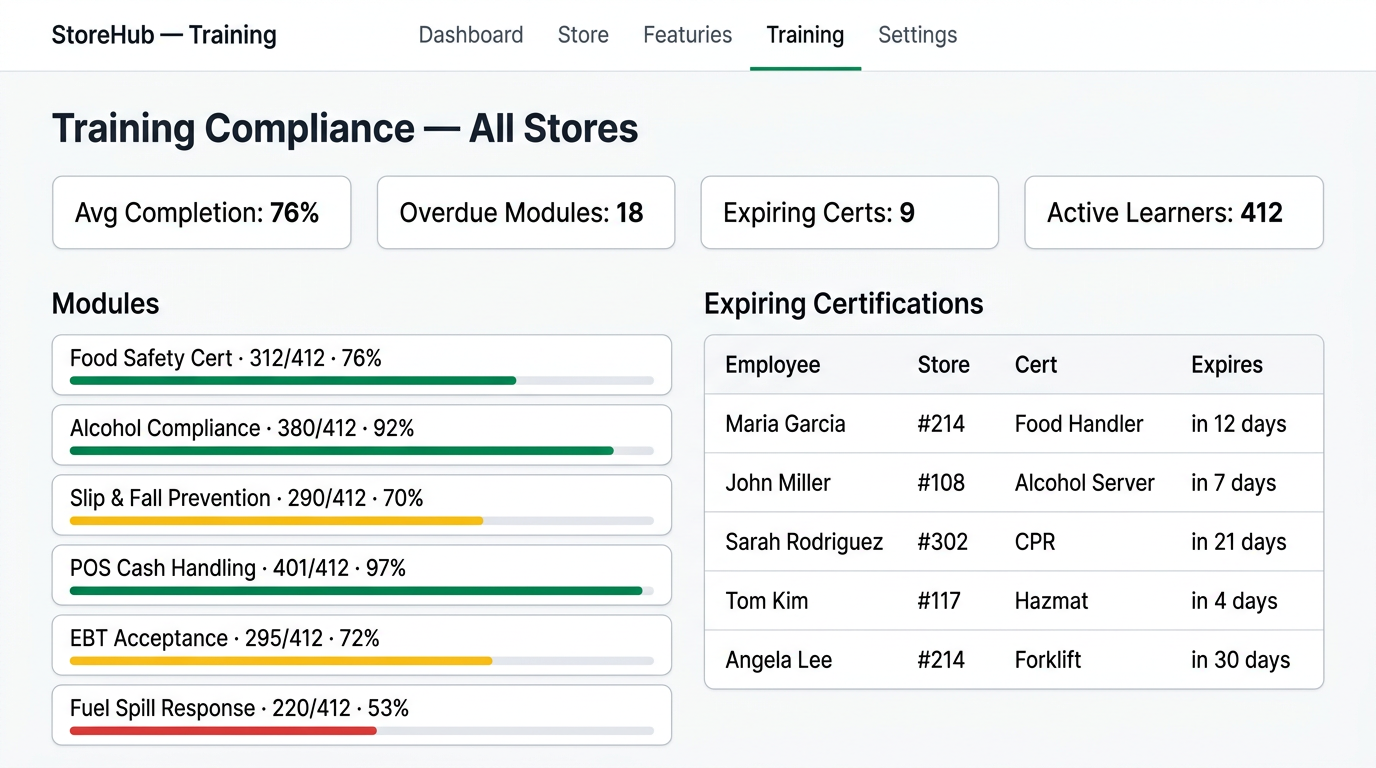Click the Training Compliance — All Stores title
The height and width of the screenshot is (768, 1376).
click(345, 129)
